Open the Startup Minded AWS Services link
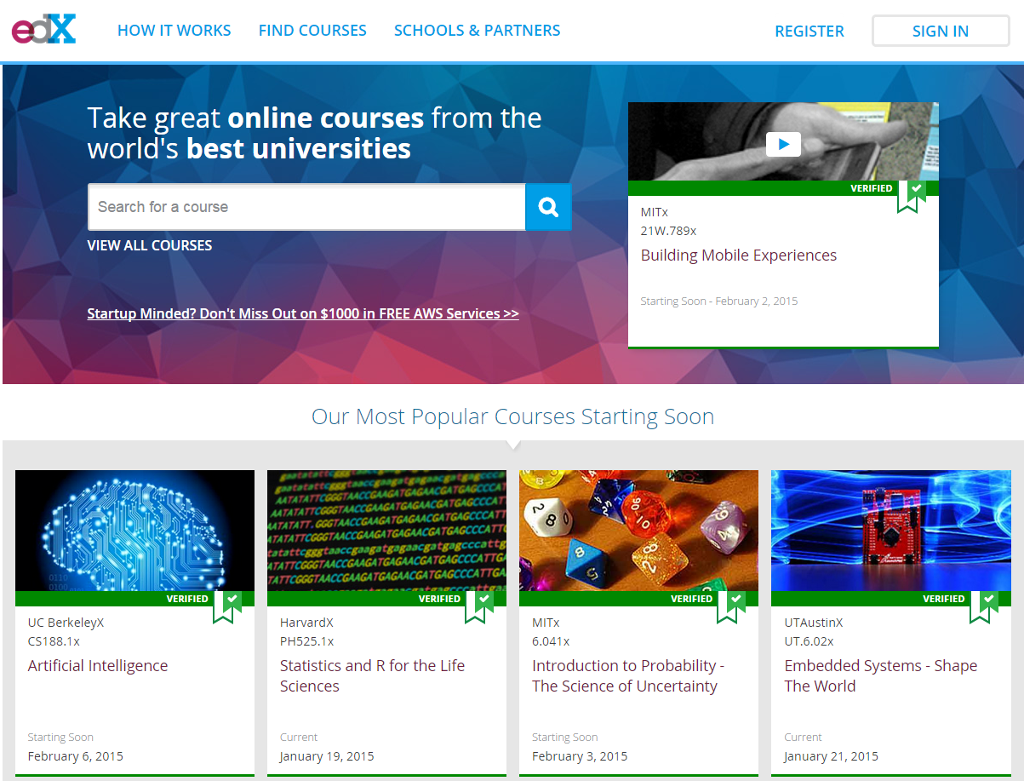 [x=303, y=313]
